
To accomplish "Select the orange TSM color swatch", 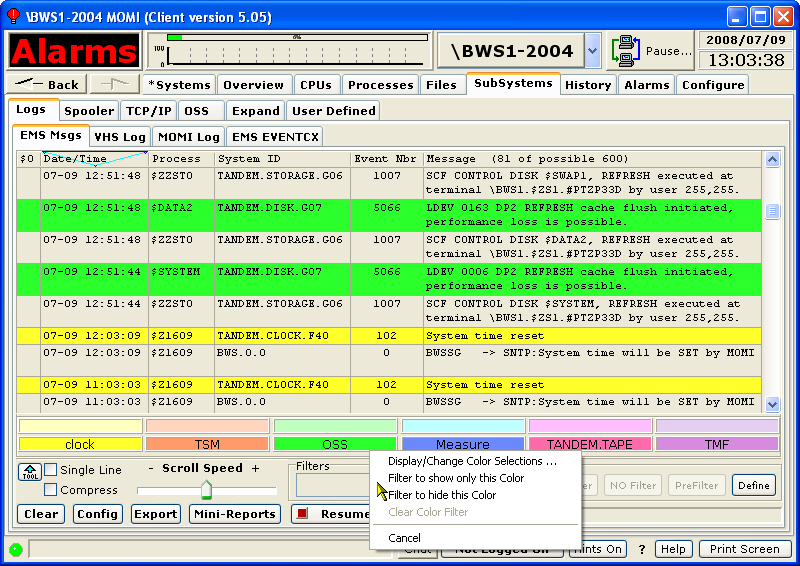I will (x=207, y=444).
